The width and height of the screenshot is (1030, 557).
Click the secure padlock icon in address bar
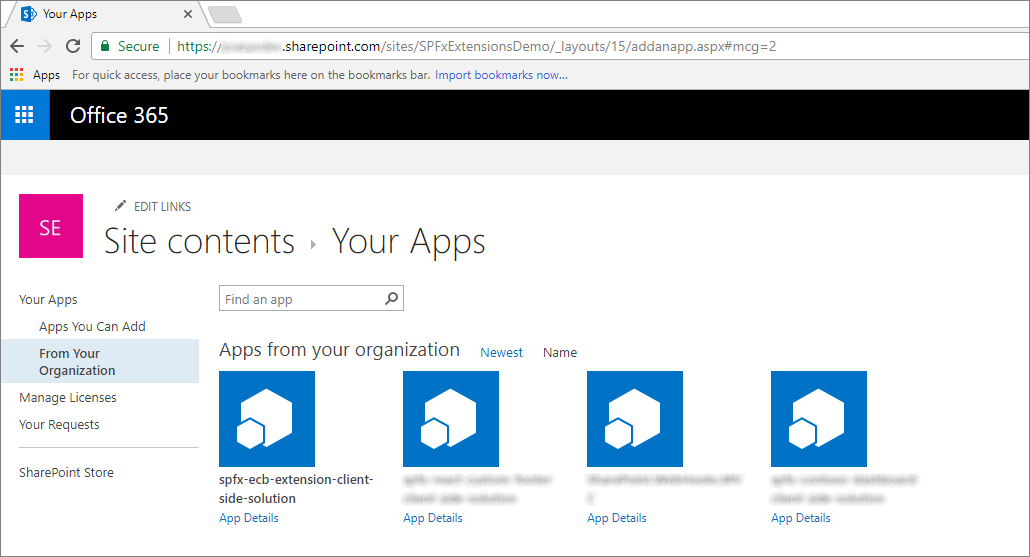pyautogui.click(x=105, y=46)
